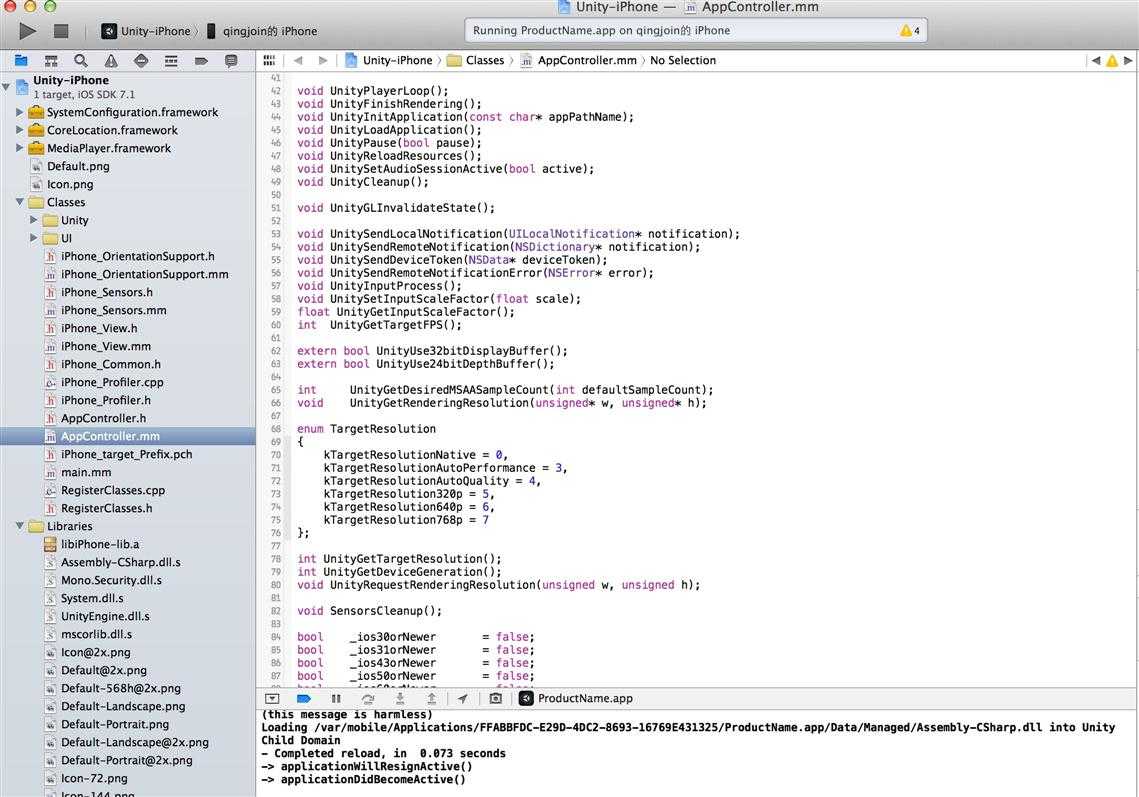
Task: Open iPhone_target_Prefix.pch
Action: tap(126, 454)
